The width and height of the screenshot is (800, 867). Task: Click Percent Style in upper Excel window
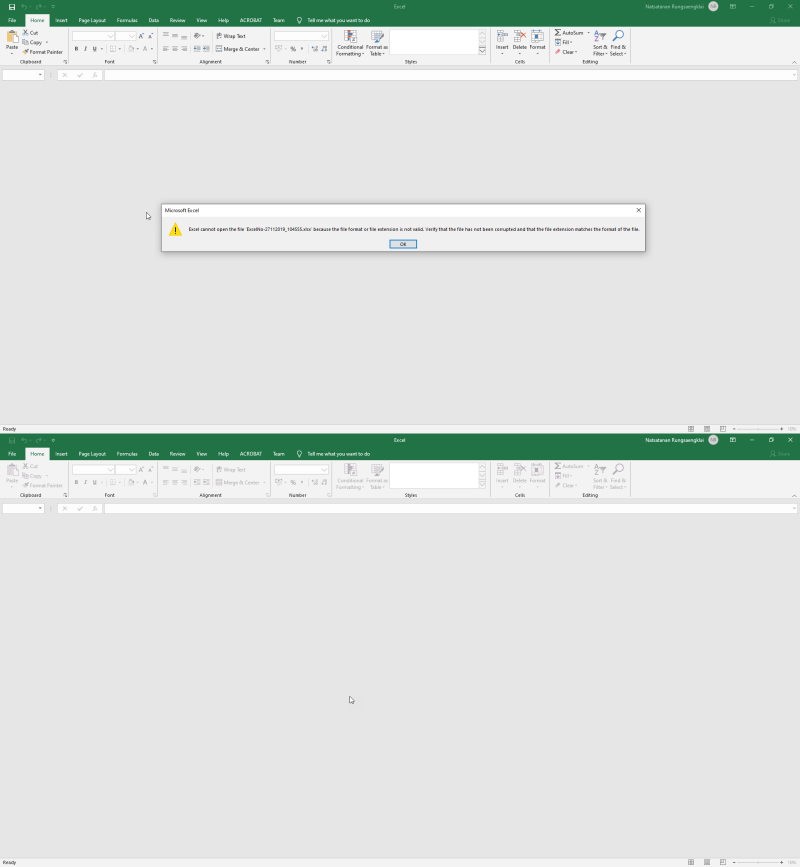point(293,49)
